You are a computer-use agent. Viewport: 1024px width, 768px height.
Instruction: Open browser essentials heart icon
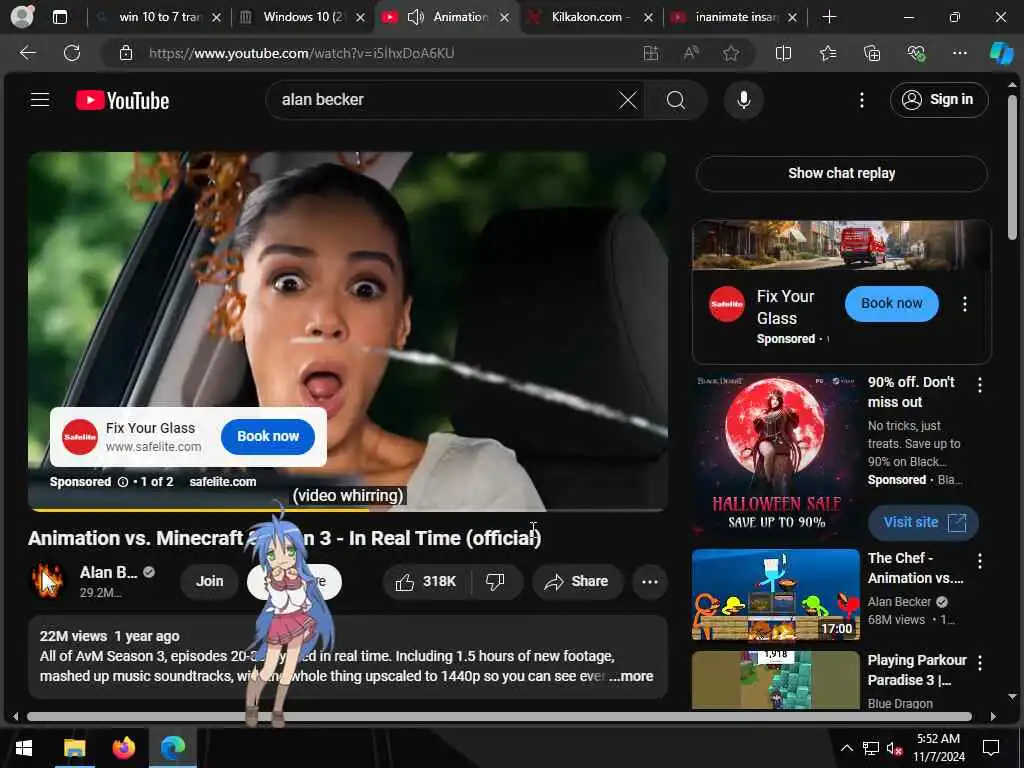(x=916, y=54)
